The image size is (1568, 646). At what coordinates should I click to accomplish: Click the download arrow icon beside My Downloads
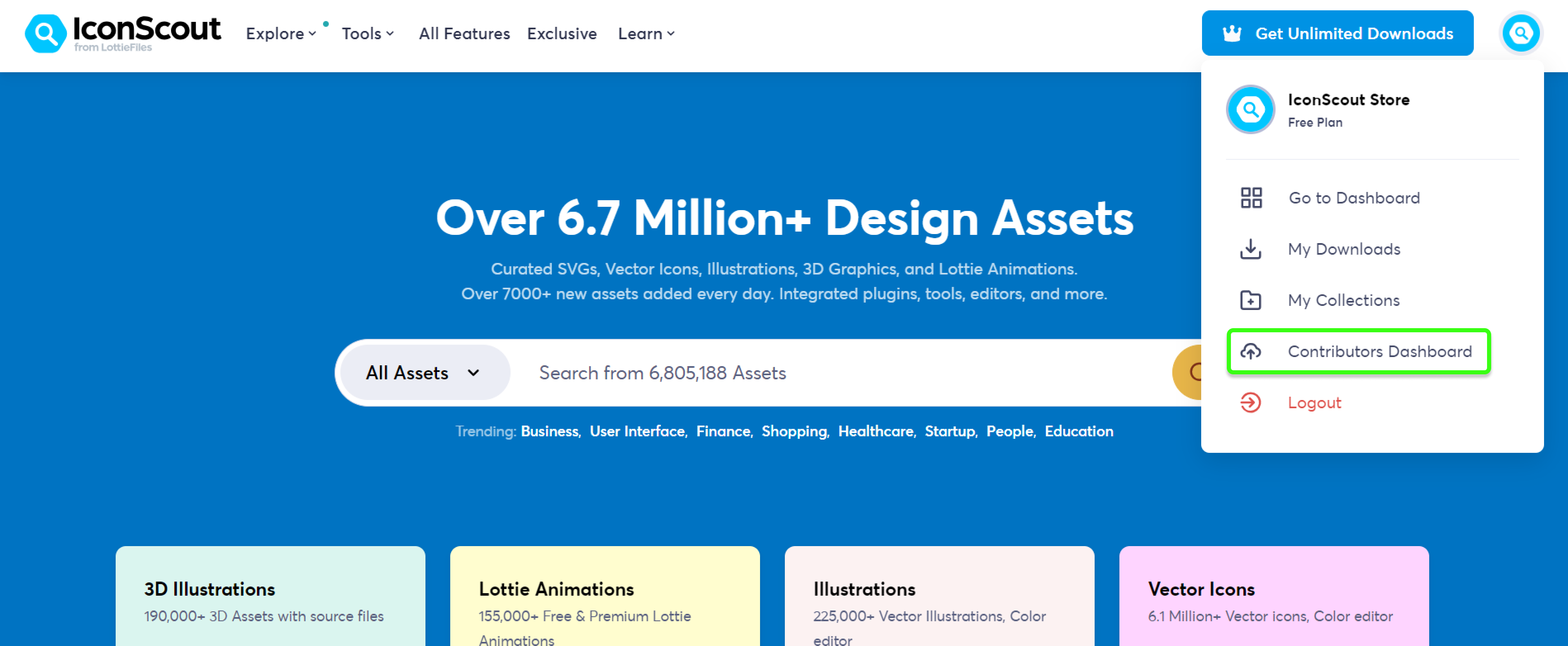point(1251,249)
